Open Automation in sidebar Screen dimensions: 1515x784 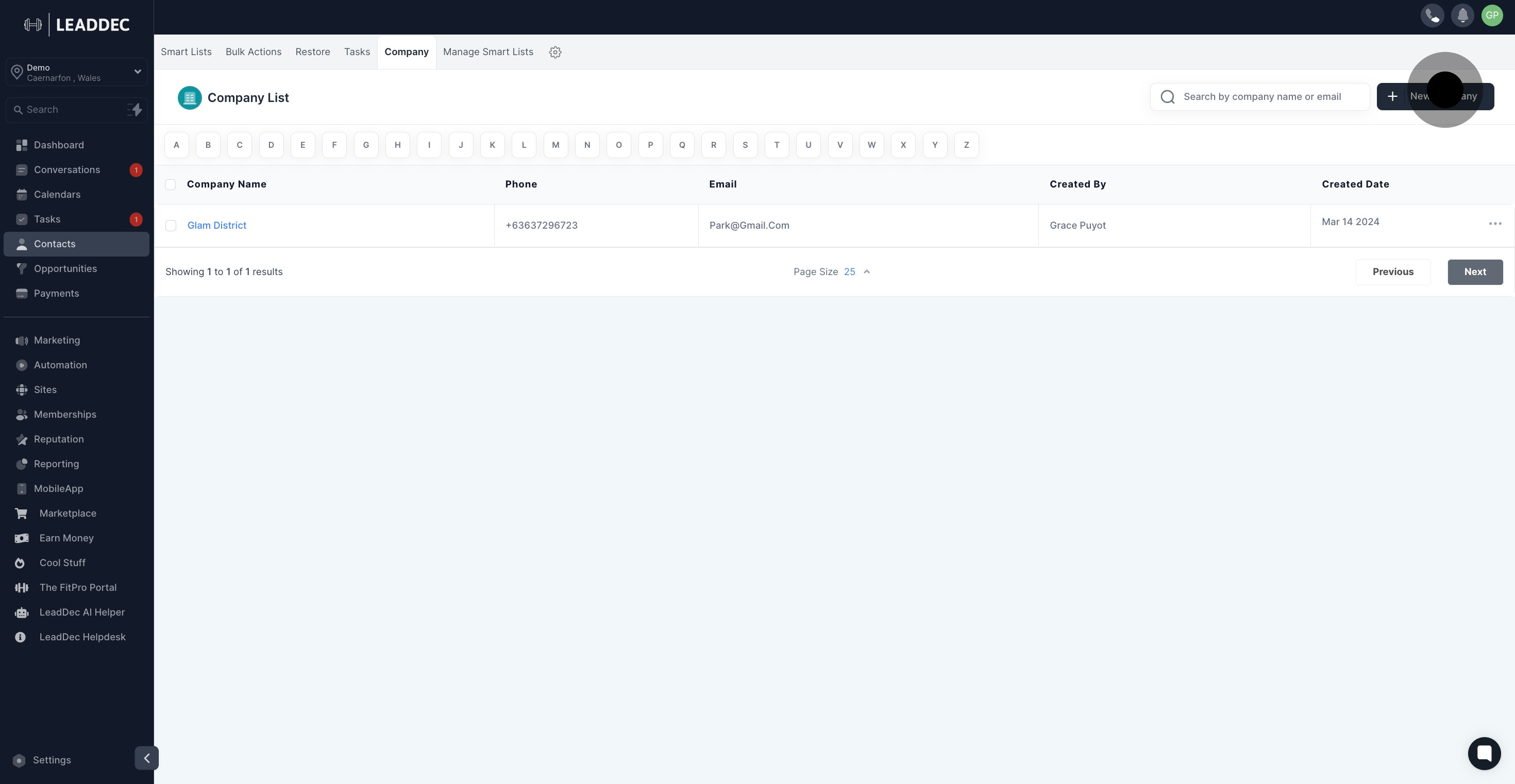(x=76, y=365)
